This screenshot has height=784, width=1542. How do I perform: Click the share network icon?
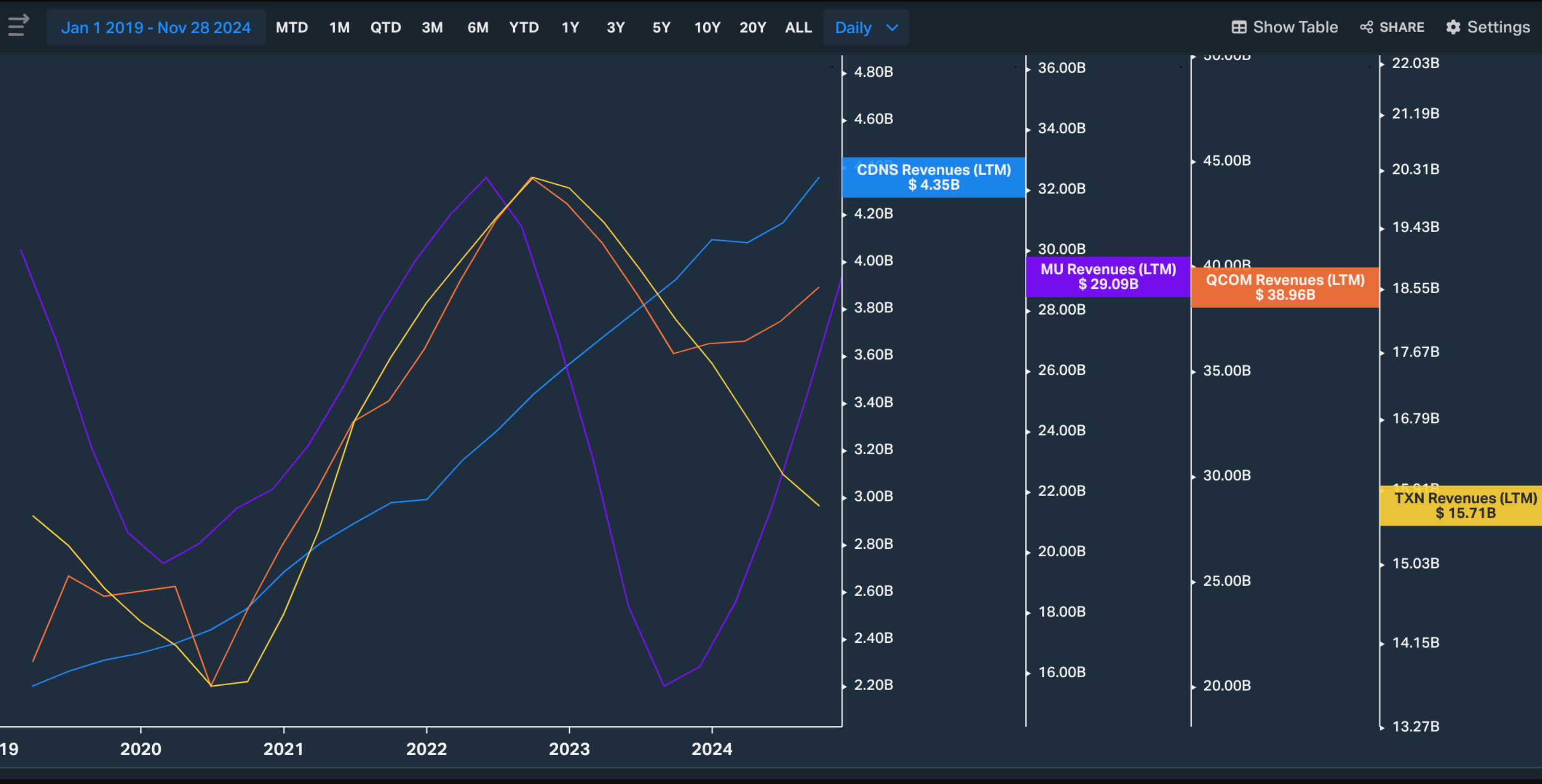pos(1366,27)
